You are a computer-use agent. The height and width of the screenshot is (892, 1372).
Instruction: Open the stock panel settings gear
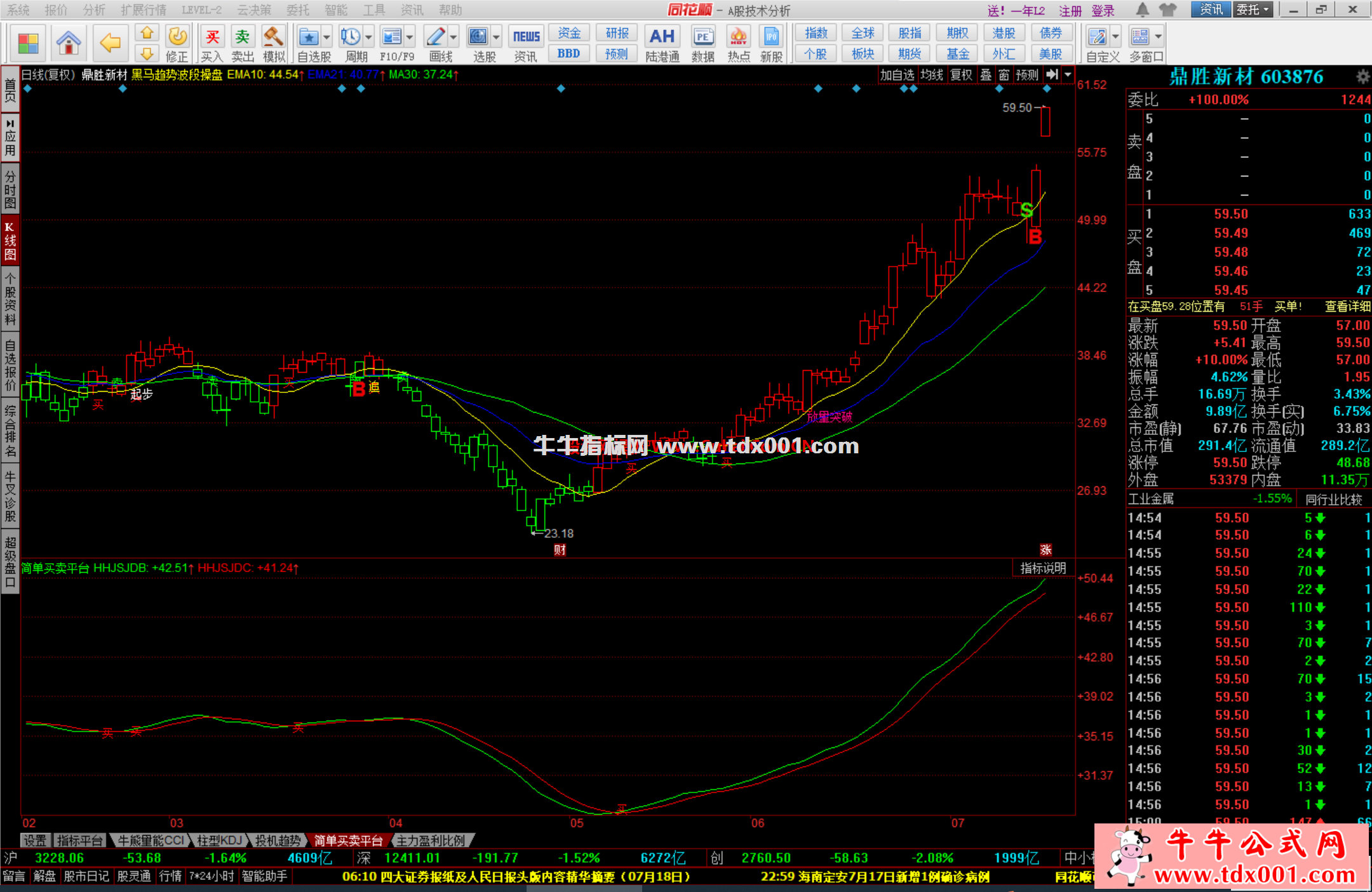pos(1362,77)
